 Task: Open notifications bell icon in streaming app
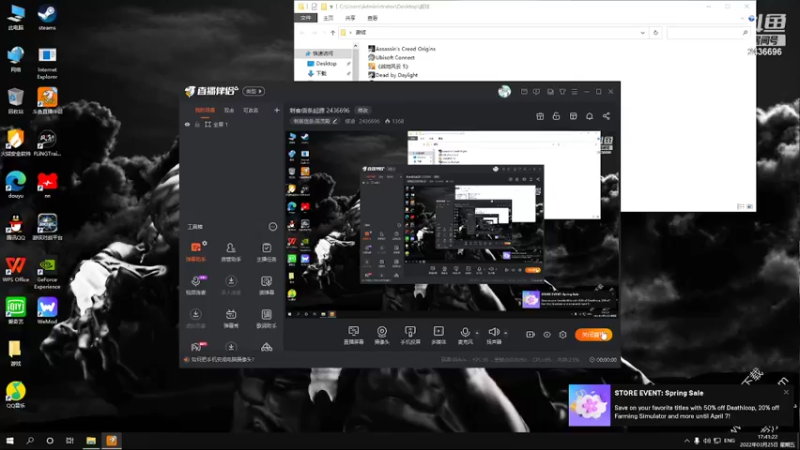pyautogui.click(x=589, y=116)
